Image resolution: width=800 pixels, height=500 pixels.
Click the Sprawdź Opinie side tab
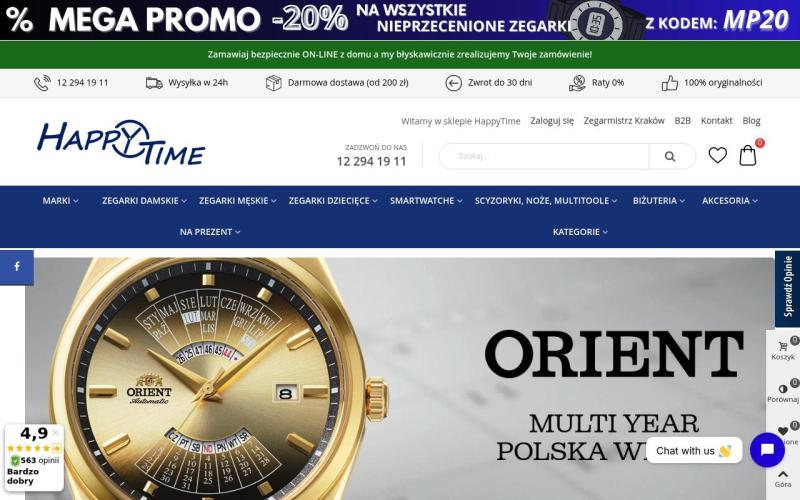pos(787,288)
